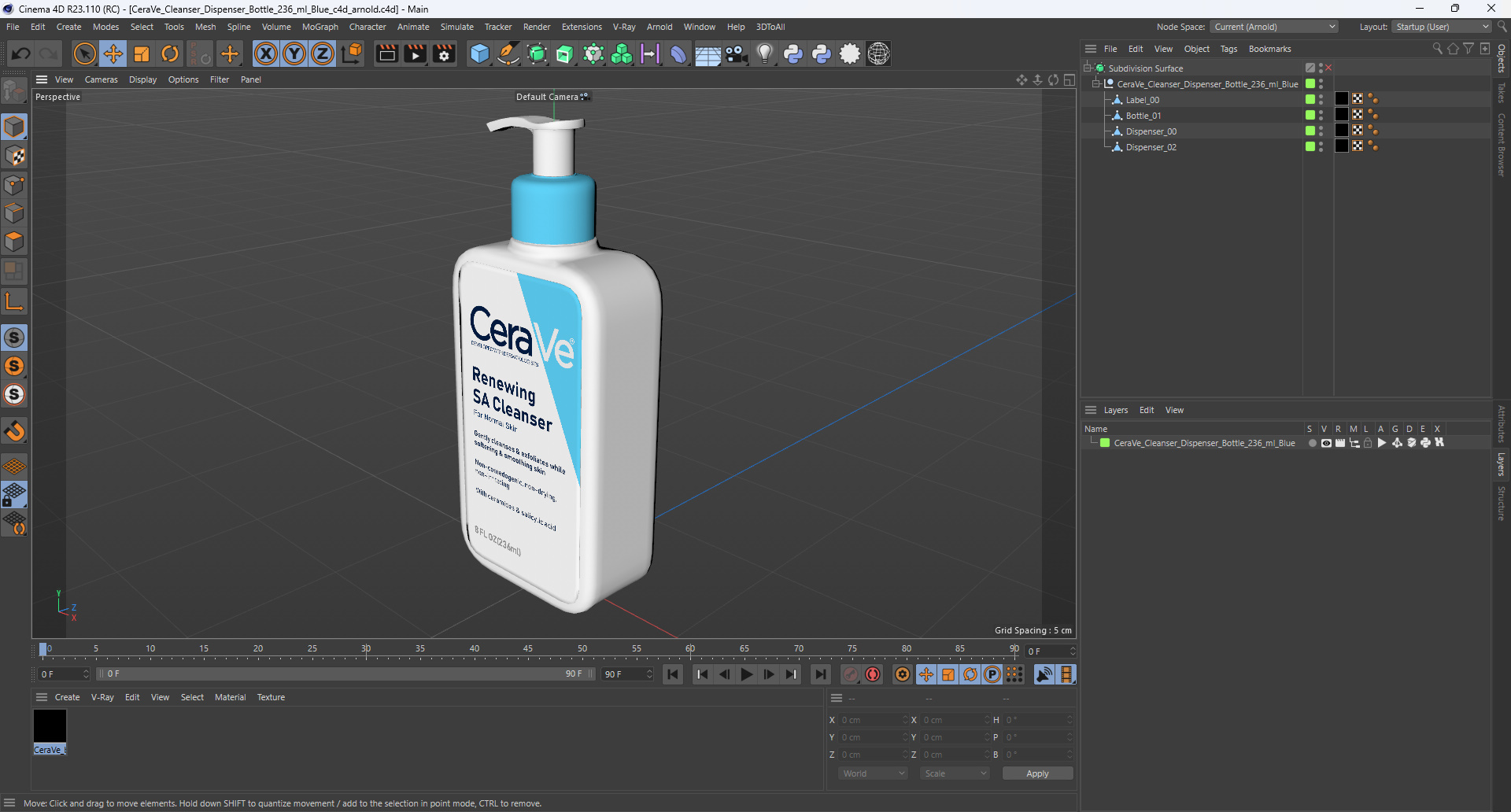Activate the Move tool

point(113,54)
